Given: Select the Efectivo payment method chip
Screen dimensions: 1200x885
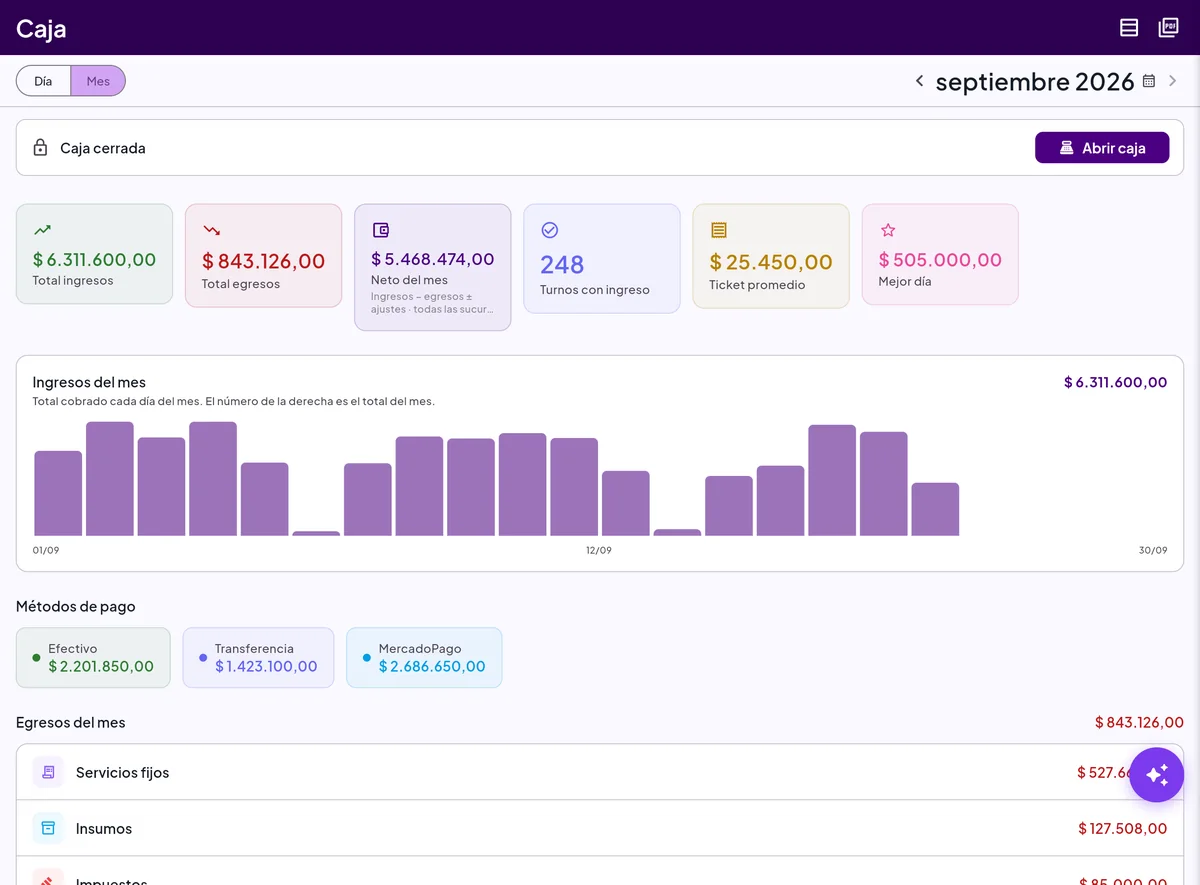Looking at the screenshot, I should 93,658.
